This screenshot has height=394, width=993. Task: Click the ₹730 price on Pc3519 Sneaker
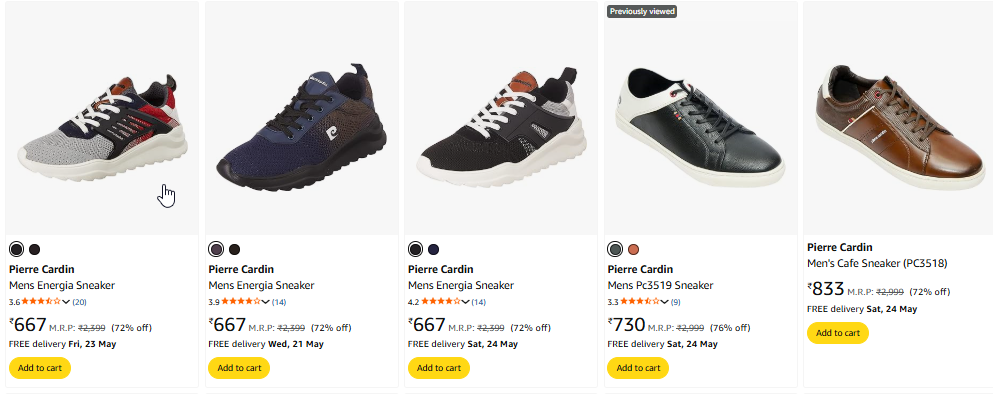pos(626,325)
